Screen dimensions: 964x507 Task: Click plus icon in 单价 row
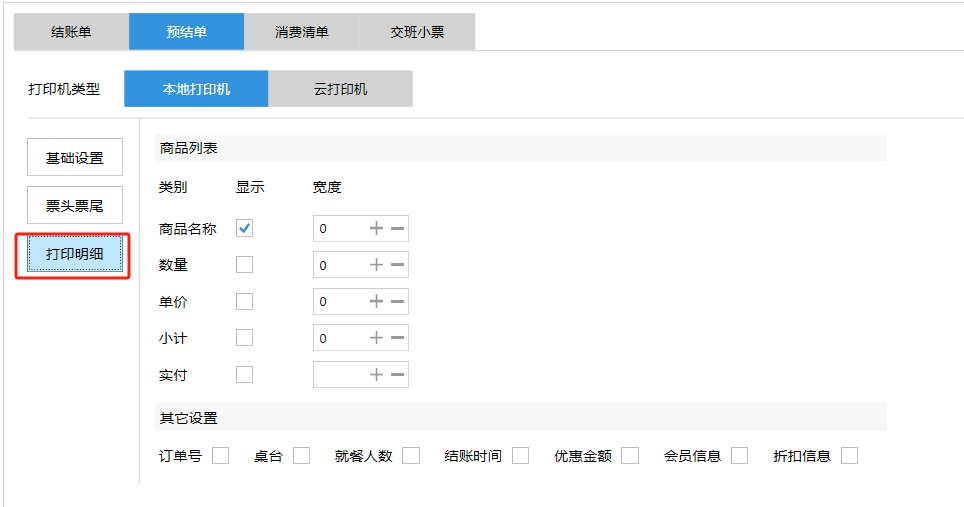coord(377,301)
